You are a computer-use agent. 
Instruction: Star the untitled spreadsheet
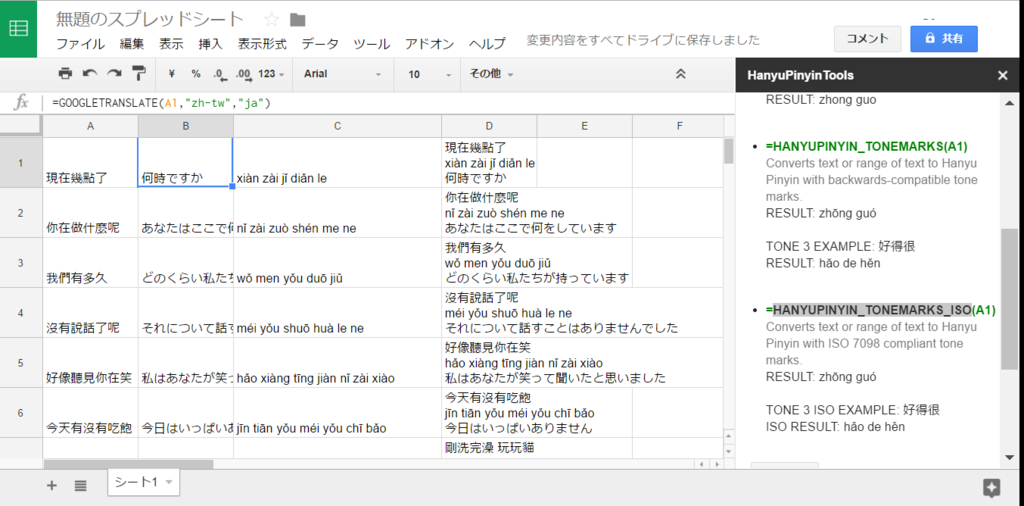(271, 20)
